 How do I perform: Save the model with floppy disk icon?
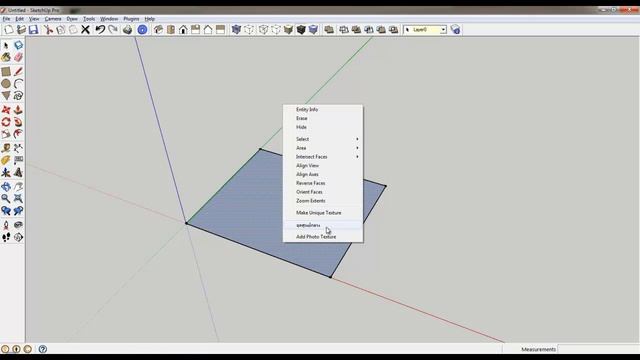[33, 29]
